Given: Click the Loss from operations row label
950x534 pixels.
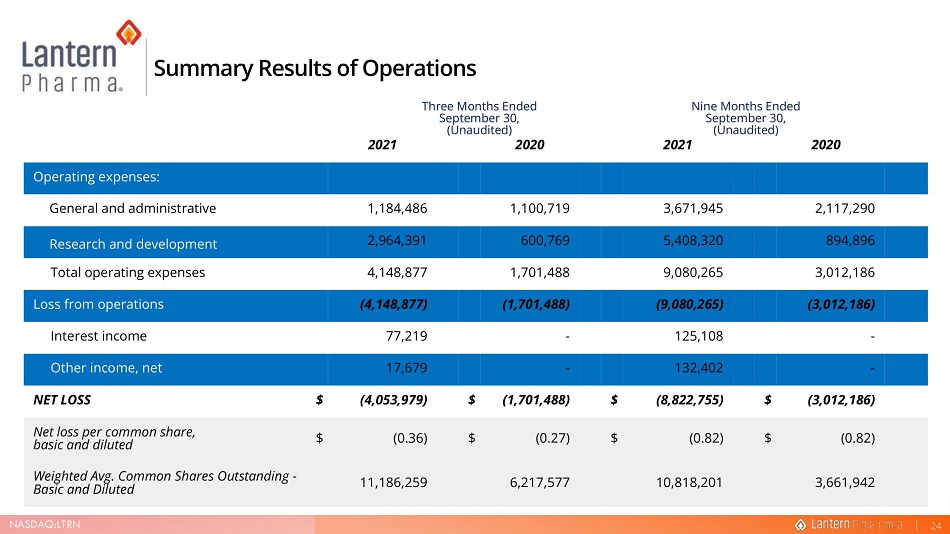Looking at the screenshot, I should pyautogui.click(x=98, y=304).
